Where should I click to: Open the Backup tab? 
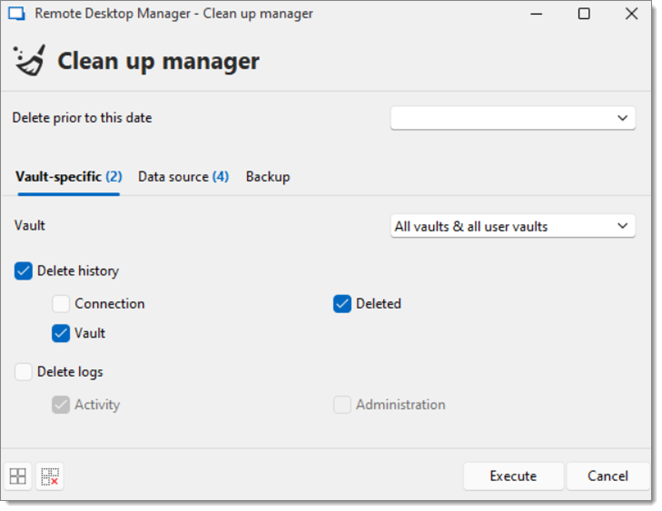tap(268, 177)
